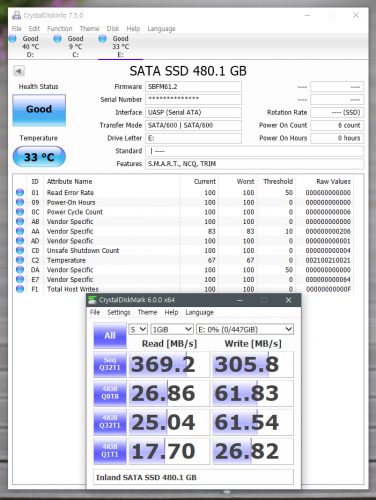Click status orb for Total Host Writes

click(20, 289)
